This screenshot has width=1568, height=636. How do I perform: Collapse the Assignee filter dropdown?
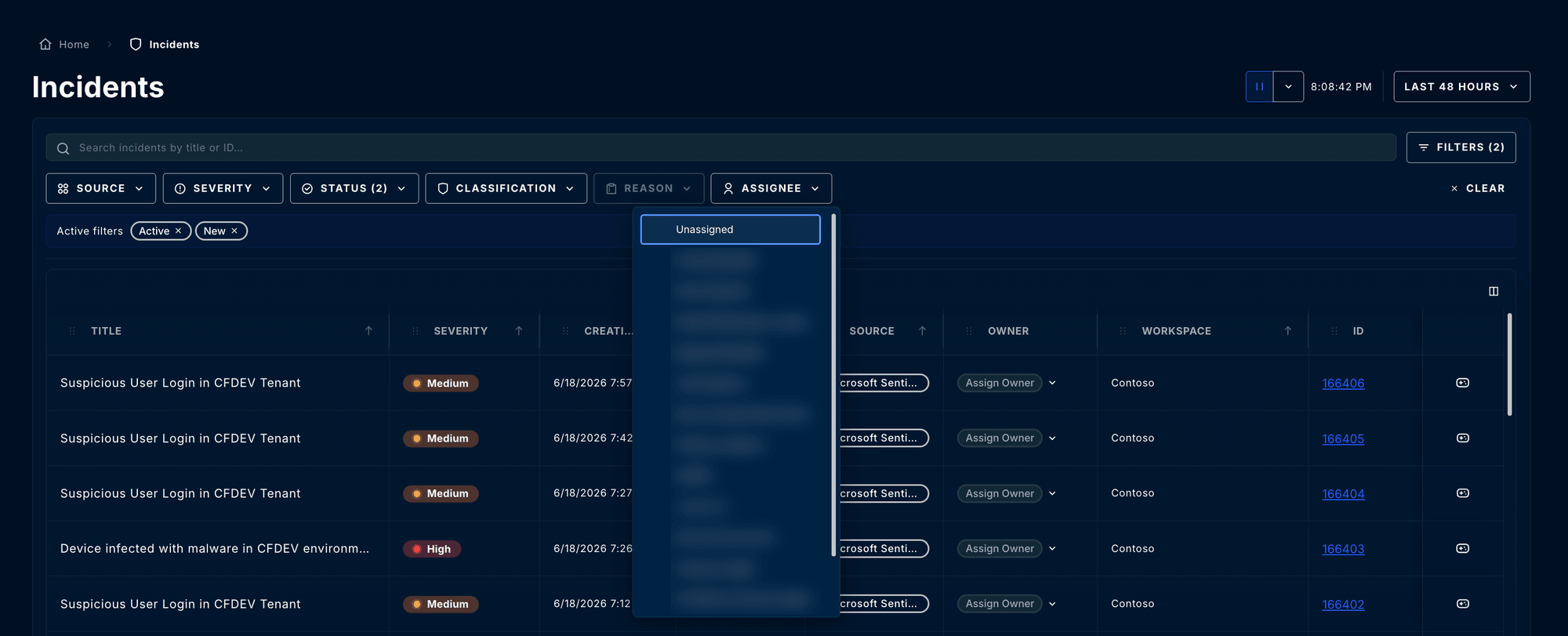click(x=771, y=188)
